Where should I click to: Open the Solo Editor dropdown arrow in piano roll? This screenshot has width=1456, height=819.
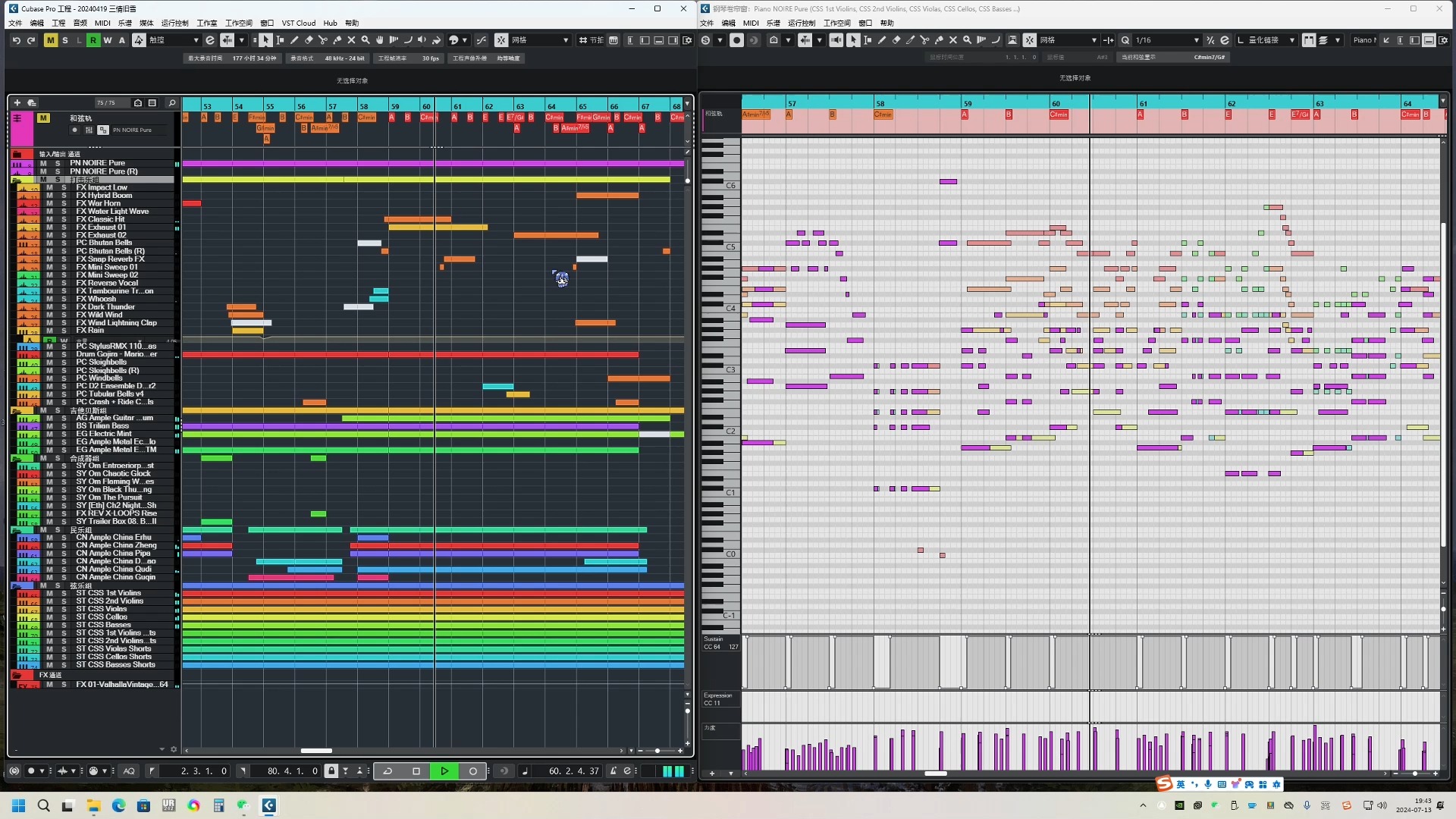[720, 40]
